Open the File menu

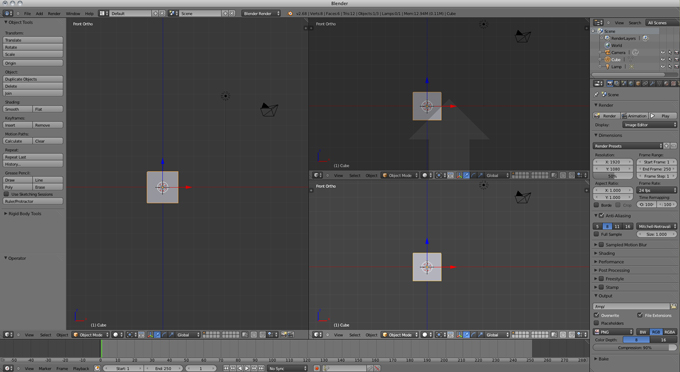pyautogui.click(x=27, y=13)
